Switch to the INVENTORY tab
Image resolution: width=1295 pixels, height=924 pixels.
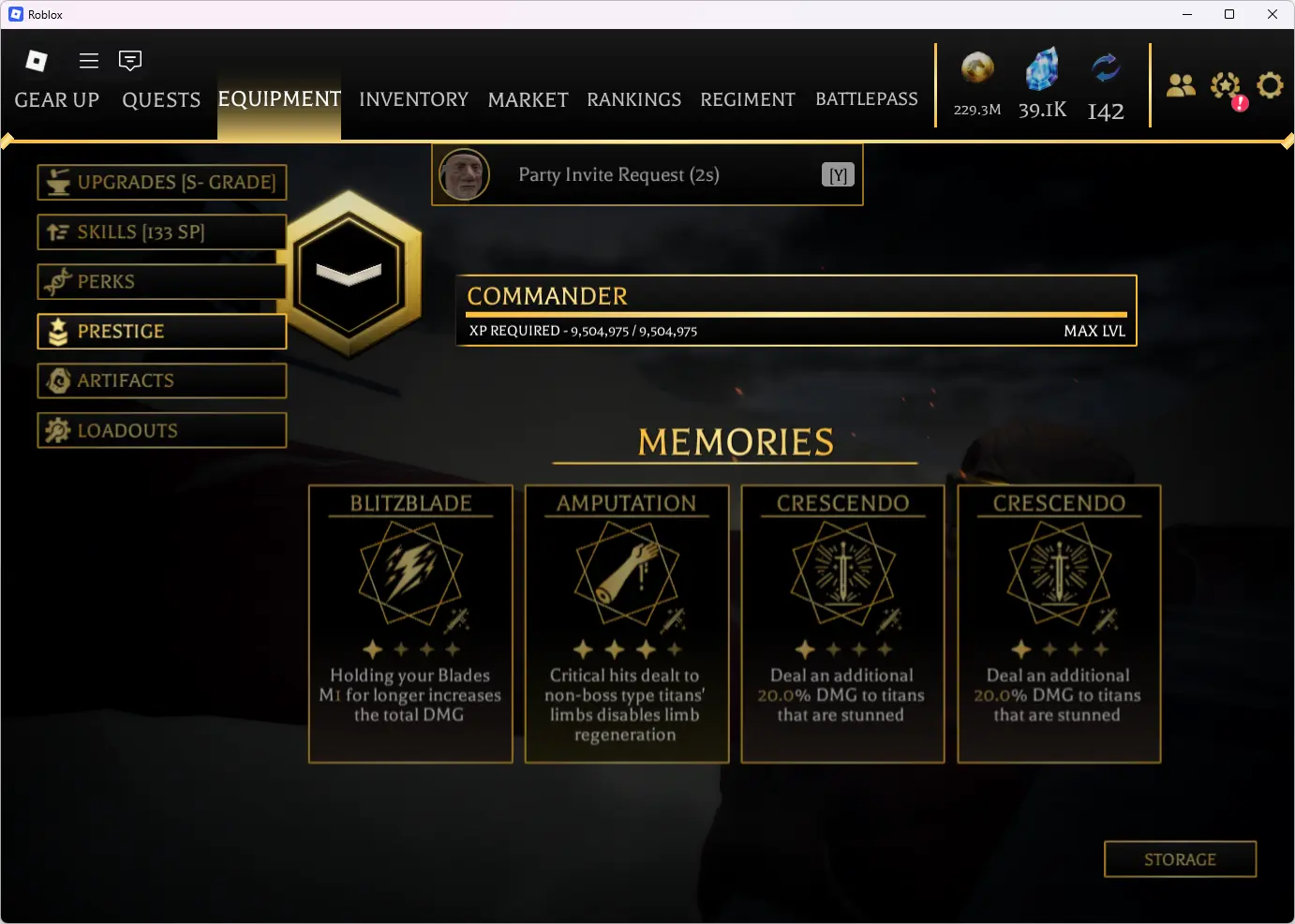point(413,99)
